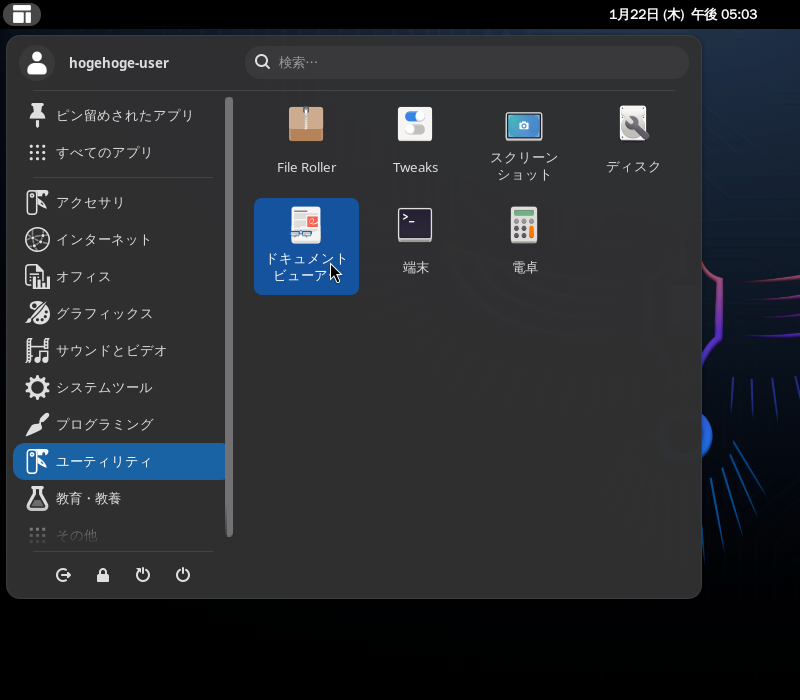This screenshot has height=700, width=800.
Task: Click the lock screen icon
Action: click(103, 575)
